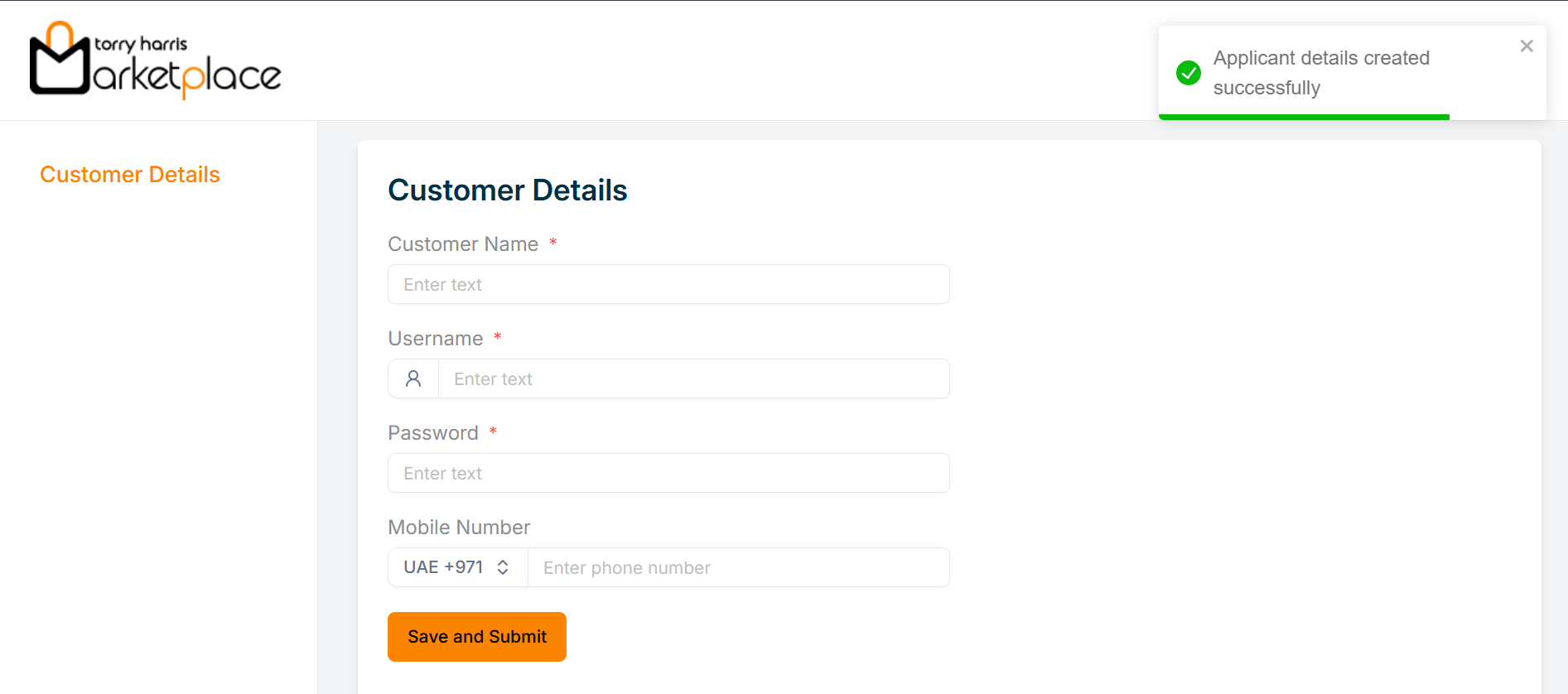Focus the Password input field

click(x=668, y=473)
